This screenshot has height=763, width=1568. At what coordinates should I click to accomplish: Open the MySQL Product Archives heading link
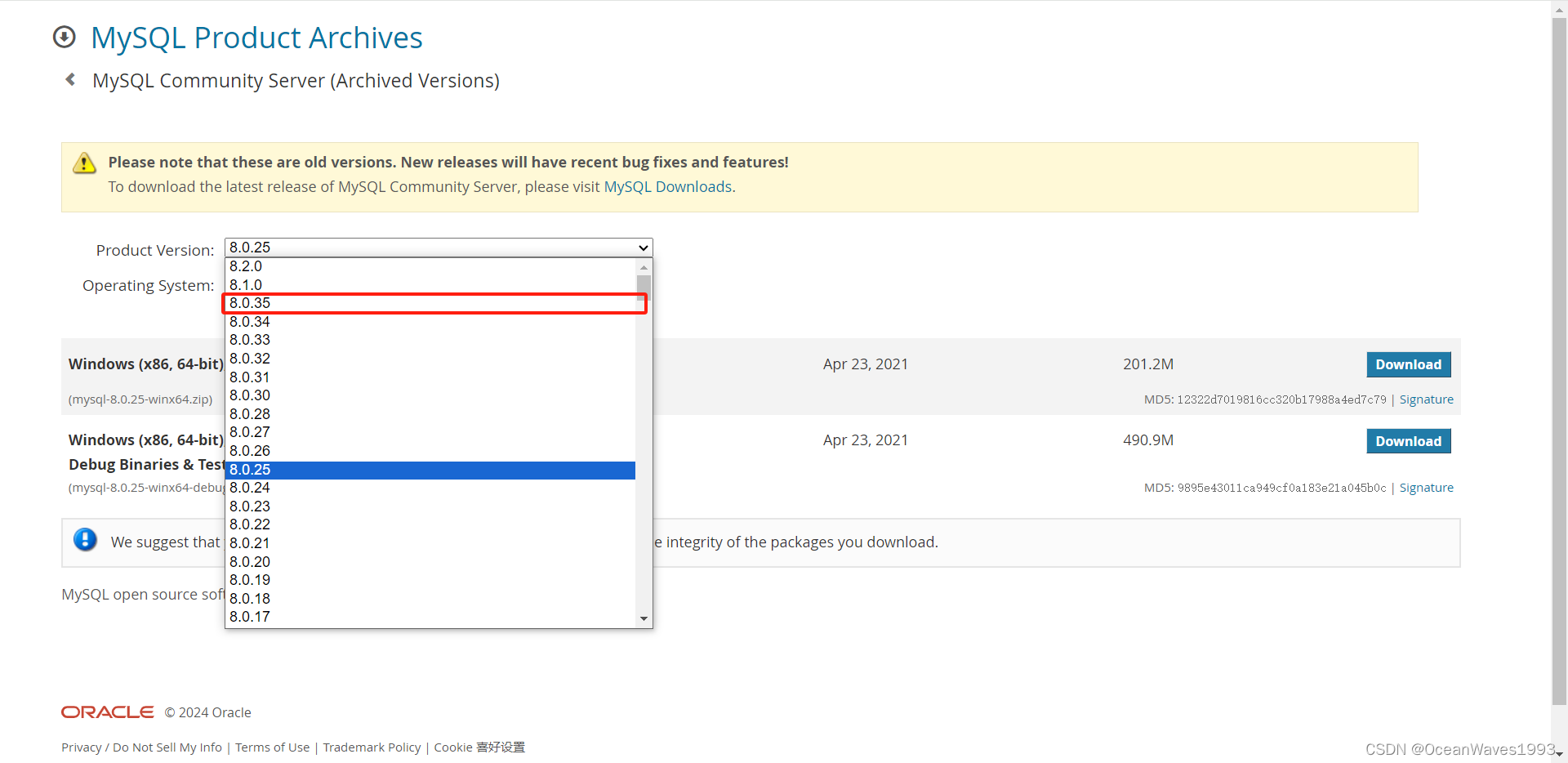[x=256, y=38]
